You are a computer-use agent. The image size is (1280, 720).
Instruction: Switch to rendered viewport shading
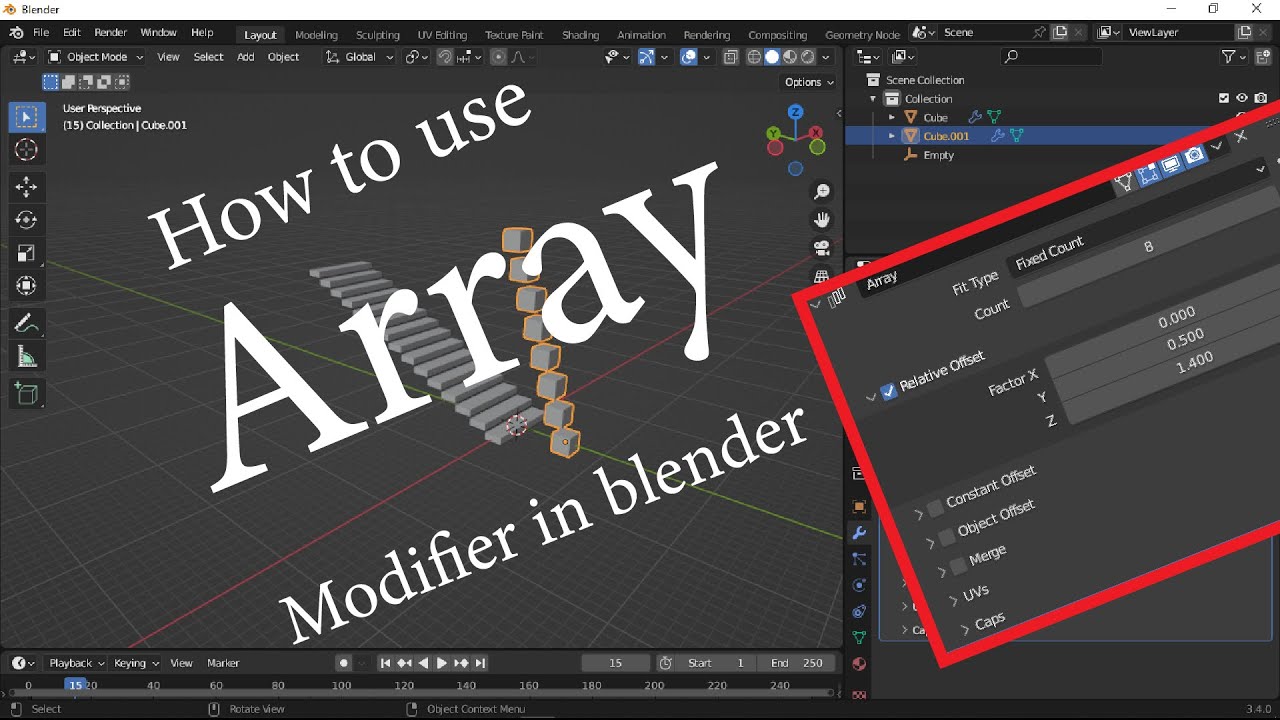point(807,57)
